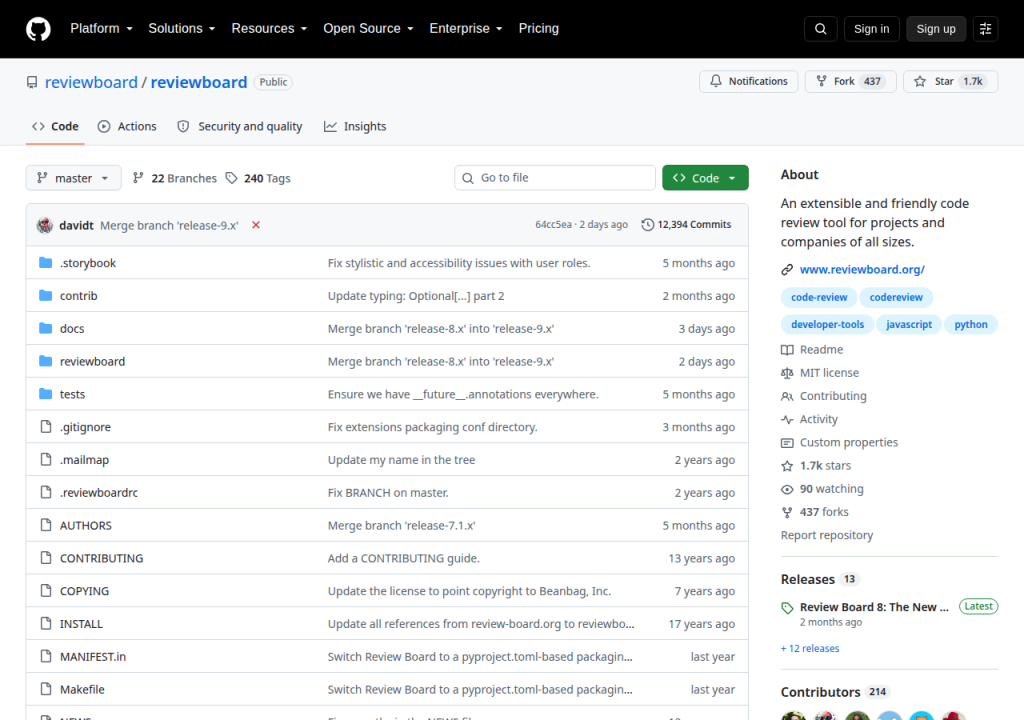Expand the Open Source menu
Screen dimensions: 1024x720
[x=368, y=29]
